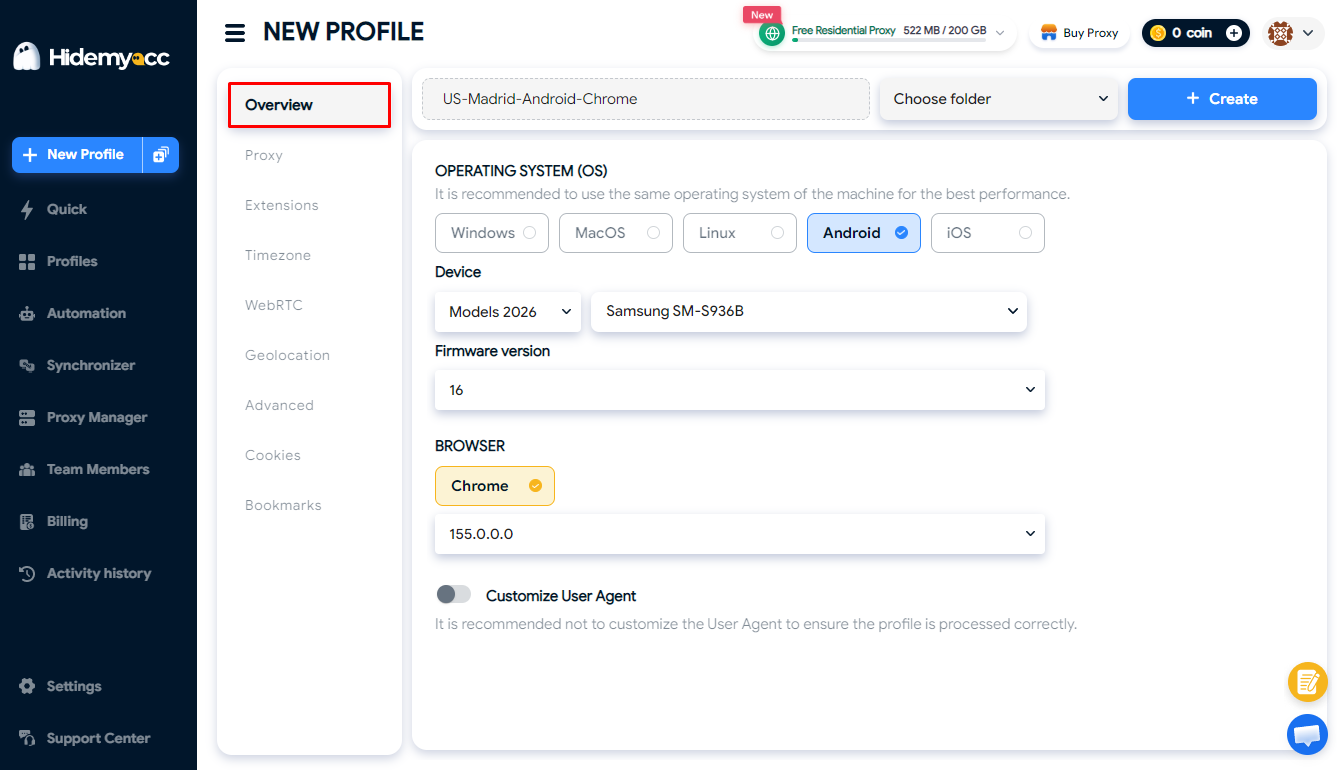Screen dimensions: 1343x770
Task: Expand the Firmware version 16 dropdown
Action: (740, 390)
